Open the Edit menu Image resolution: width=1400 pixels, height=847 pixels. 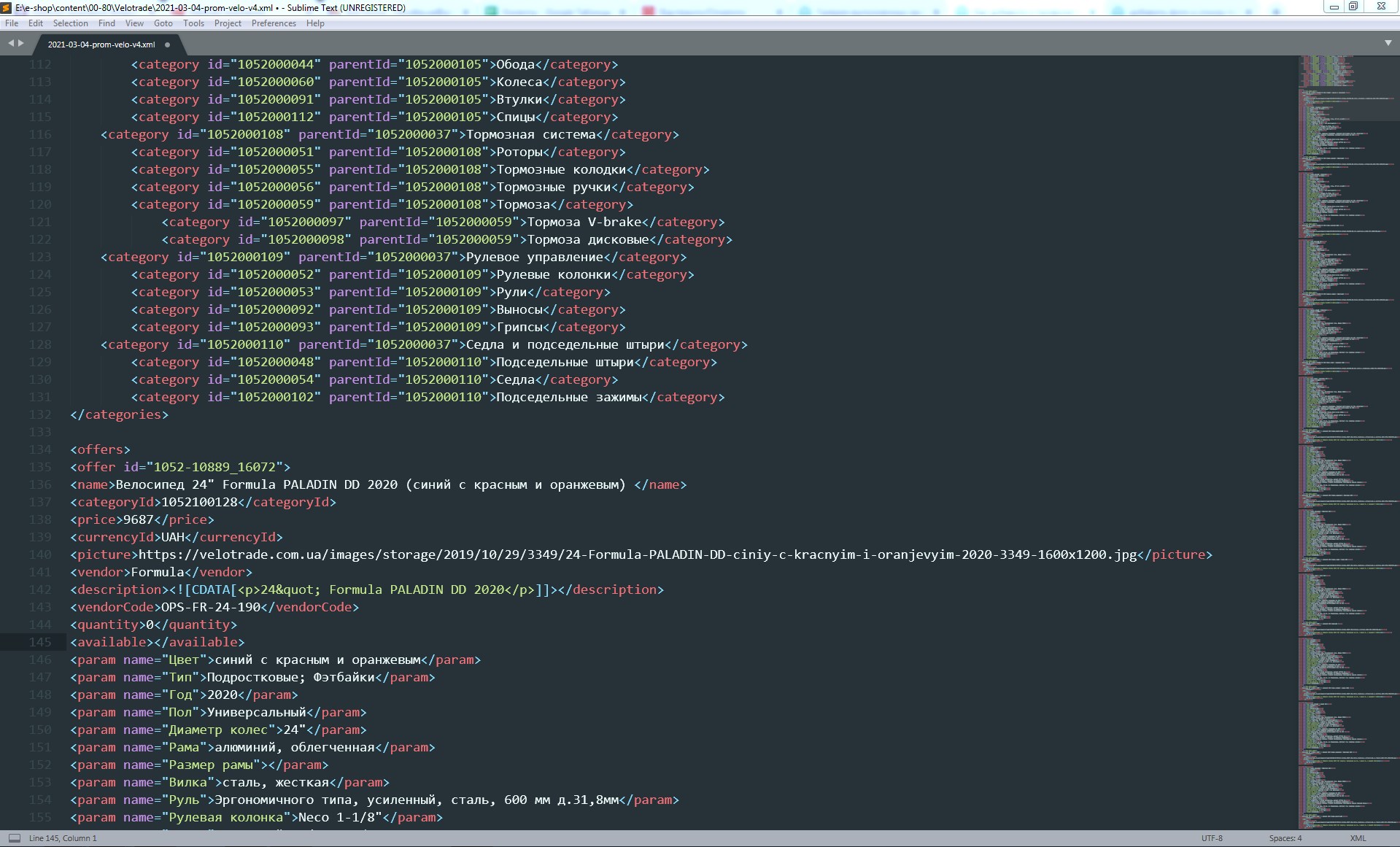36,23
